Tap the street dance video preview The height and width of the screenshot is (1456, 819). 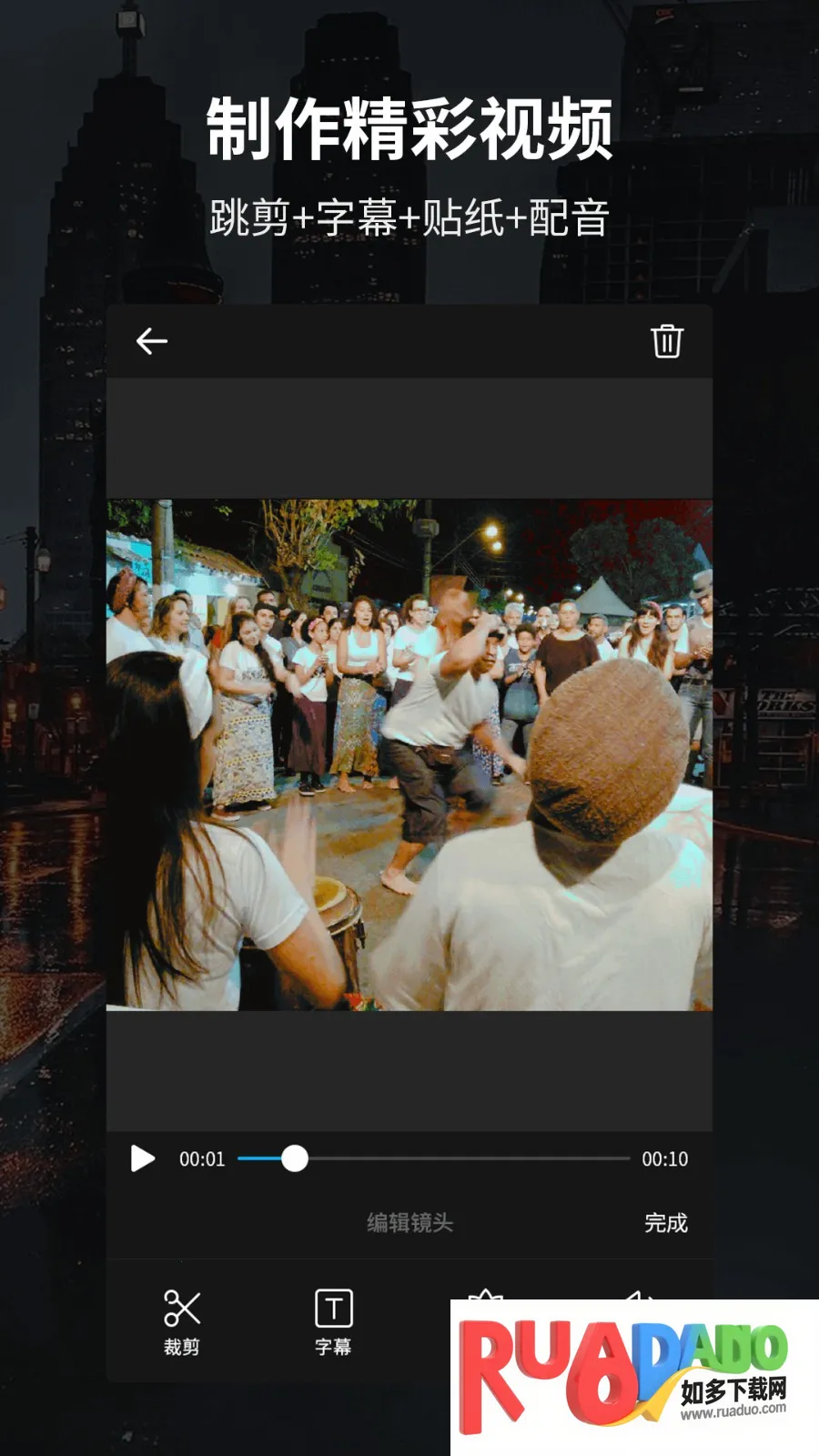point(409,755)
